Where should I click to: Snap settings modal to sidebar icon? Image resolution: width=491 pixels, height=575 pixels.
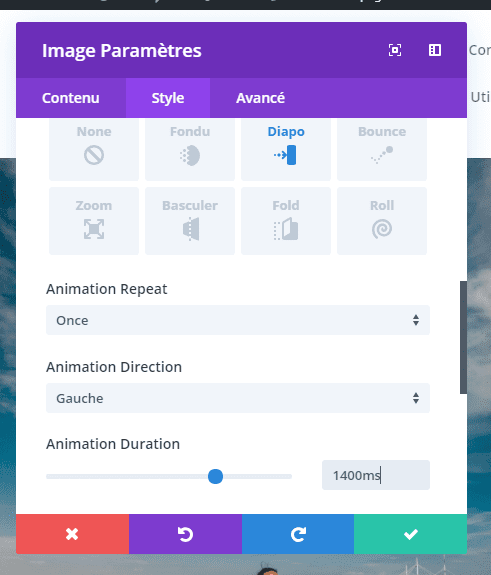[435, 50]
